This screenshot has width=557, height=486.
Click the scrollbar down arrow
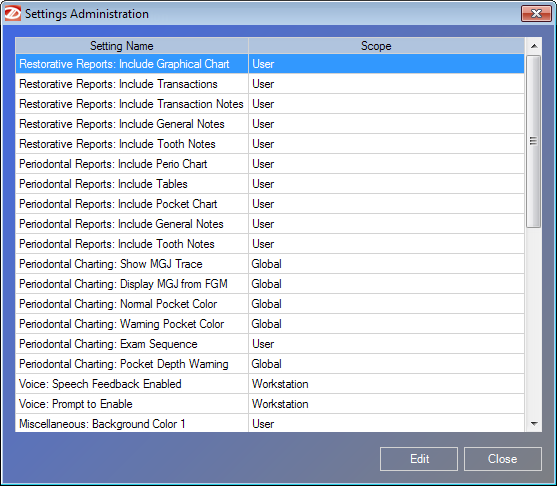pos(534,423)
